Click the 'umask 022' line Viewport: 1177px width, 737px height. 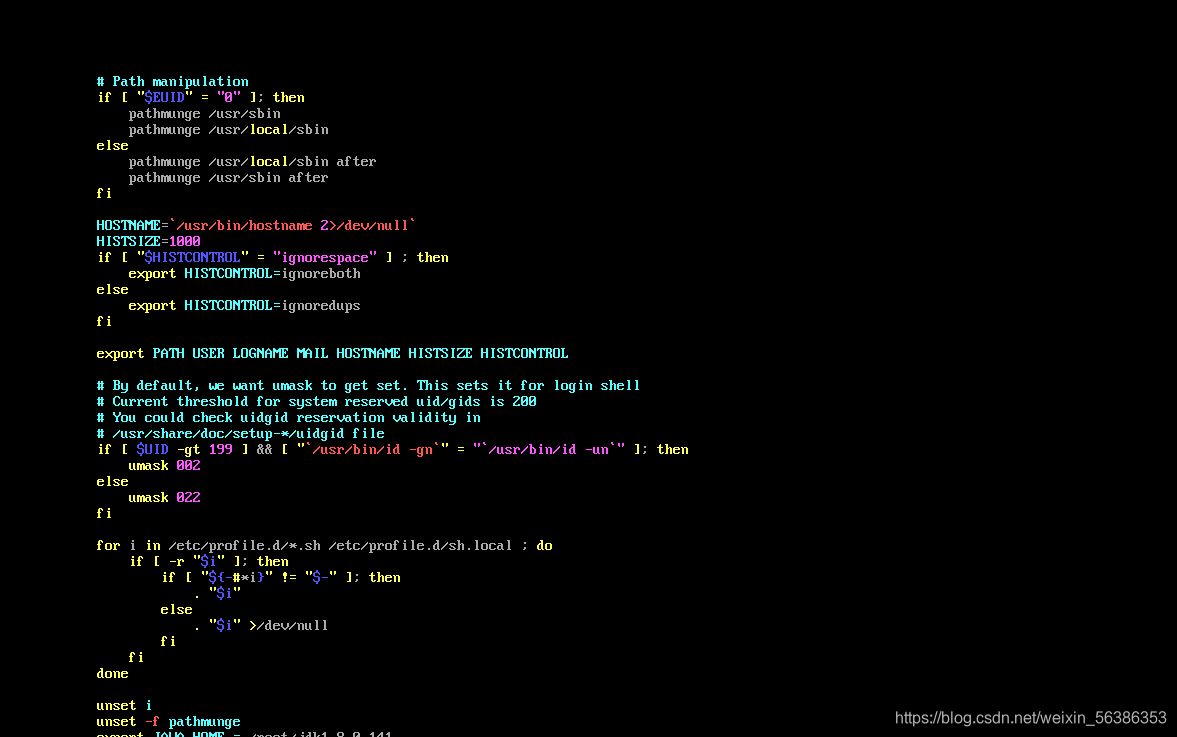[164, 498]
